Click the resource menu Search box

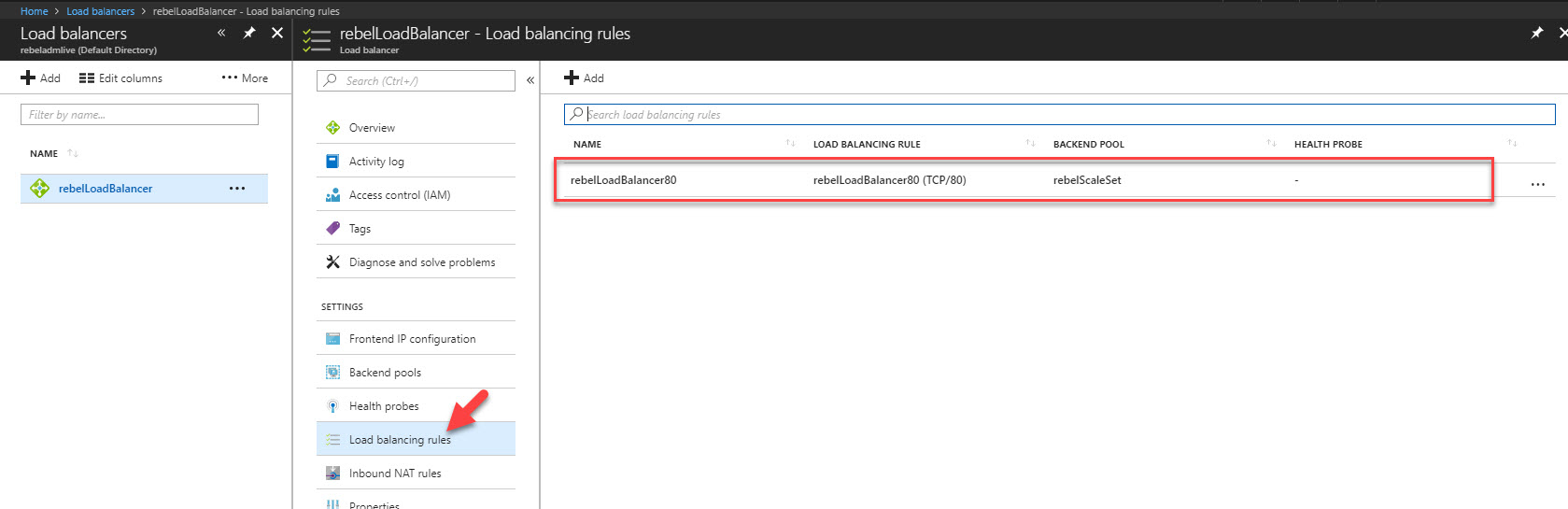click(x=416, y=81)
